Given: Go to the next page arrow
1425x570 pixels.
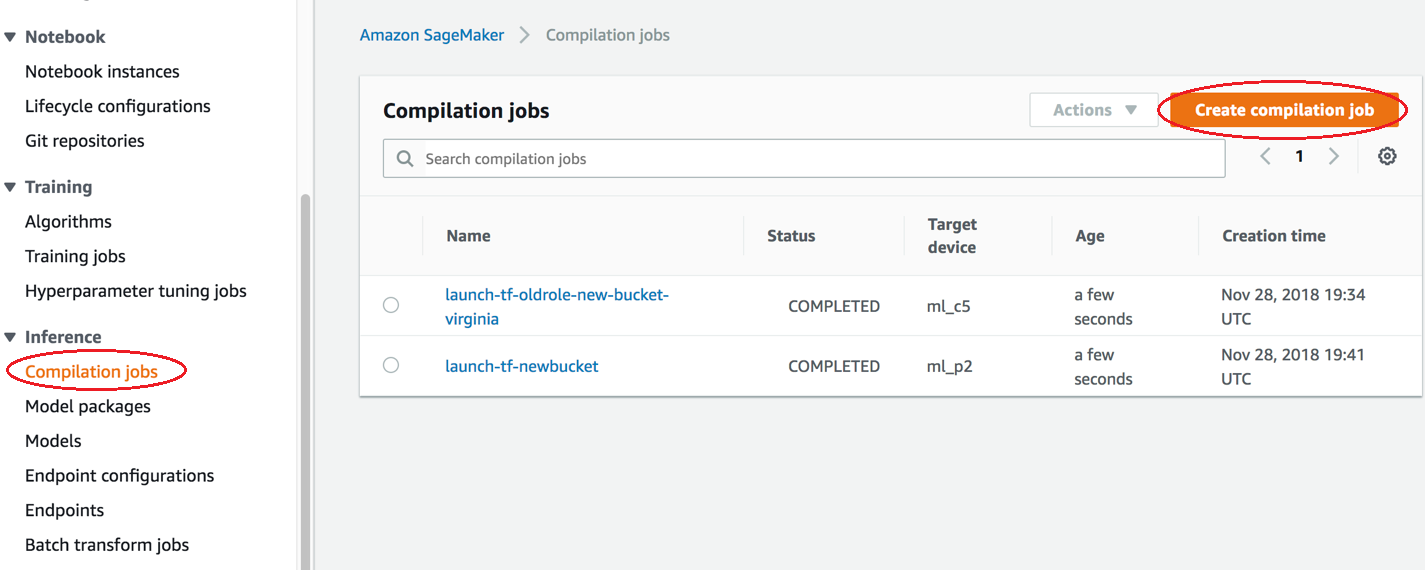Looking at the screenshot, I should coord(1333,157).
